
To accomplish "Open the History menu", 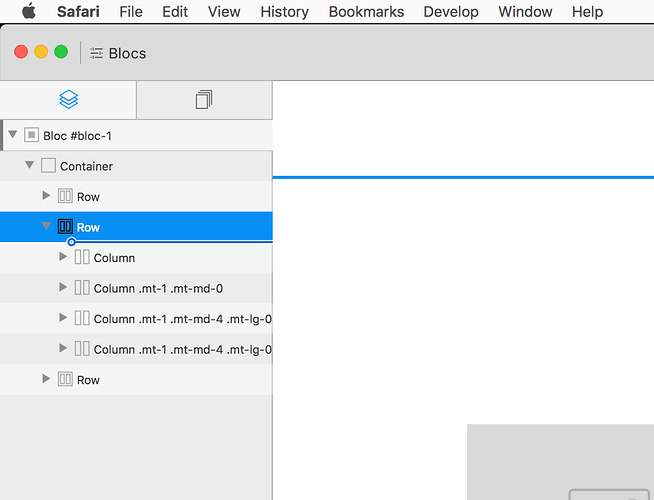I will pos(284,12).
